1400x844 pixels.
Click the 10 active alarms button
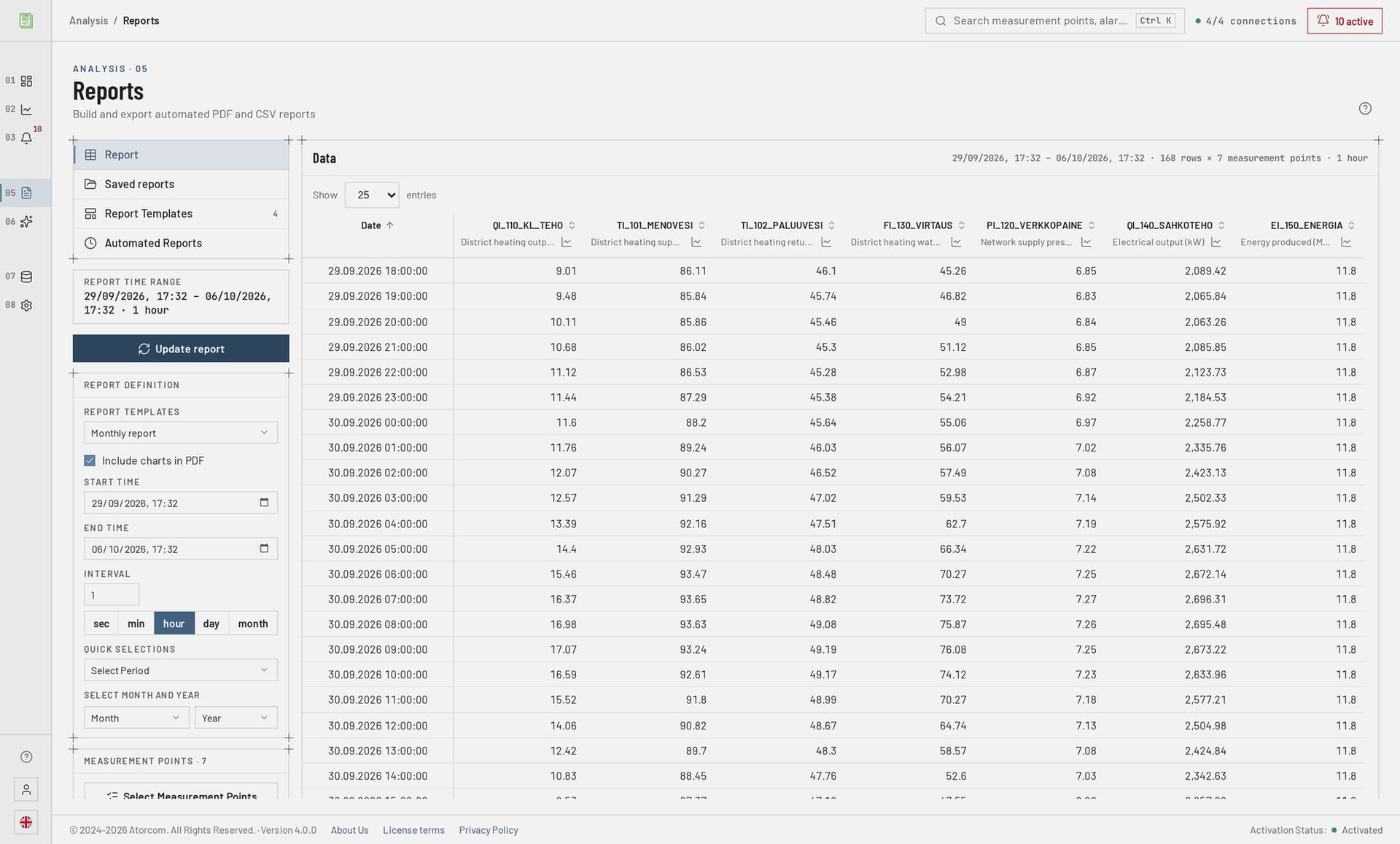point(1345,21)
